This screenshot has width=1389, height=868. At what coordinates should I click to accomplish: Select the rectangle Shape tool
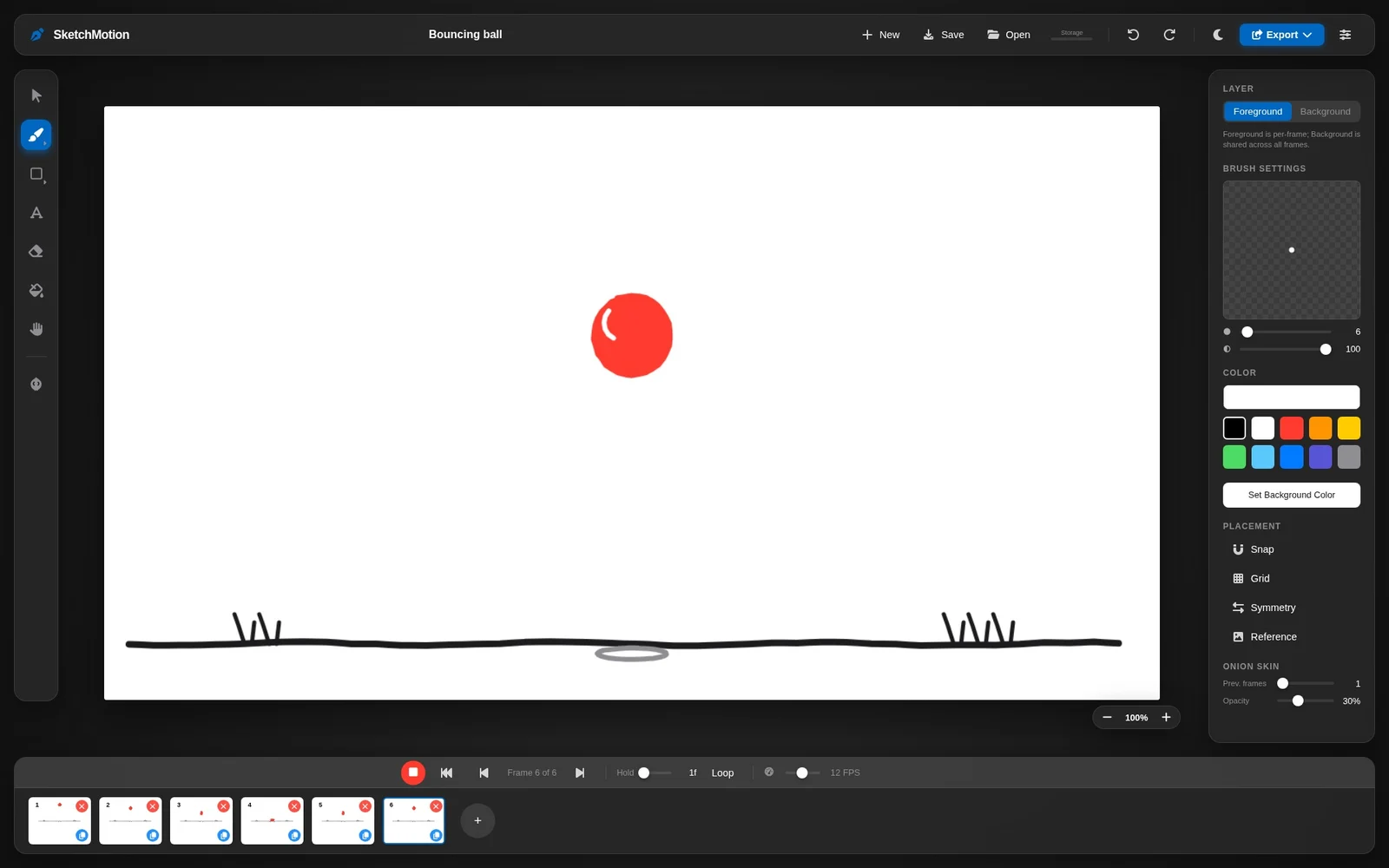click(x=36, y=174)
